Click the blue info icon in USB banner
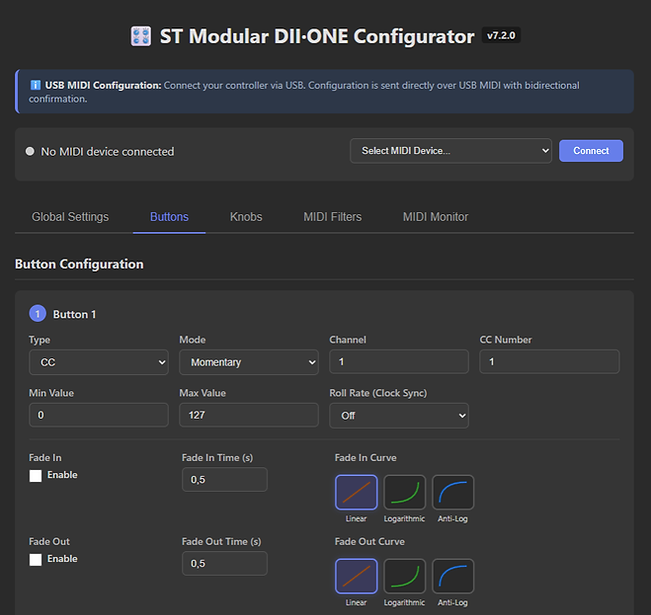The height and width of the screenshot is (615, 651). pos(35,85)
